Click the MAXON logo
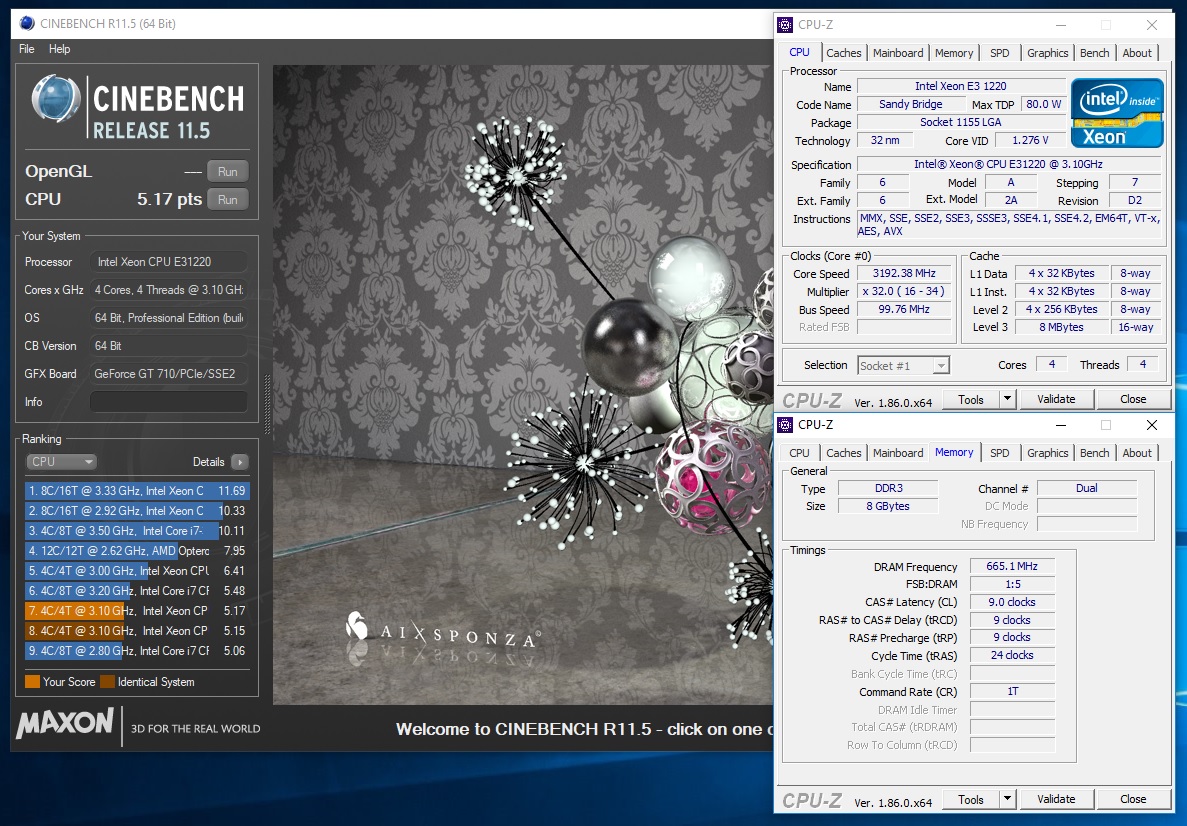Viewport: 1187px width, 826px height. (x=65, y=723)
